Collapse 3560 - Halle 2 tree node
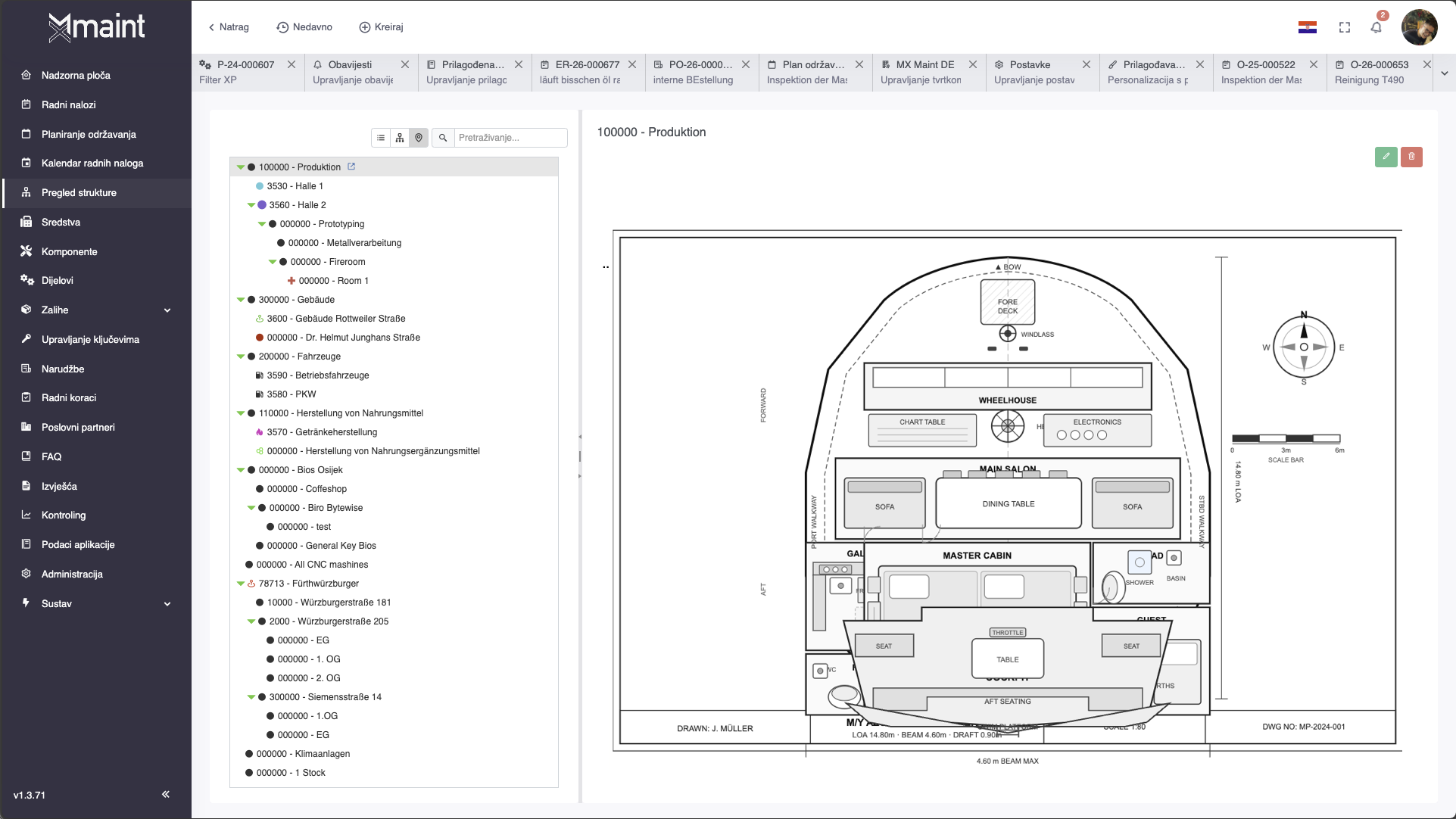This screenshot has height=819, width=1456. tap(251, 205)
